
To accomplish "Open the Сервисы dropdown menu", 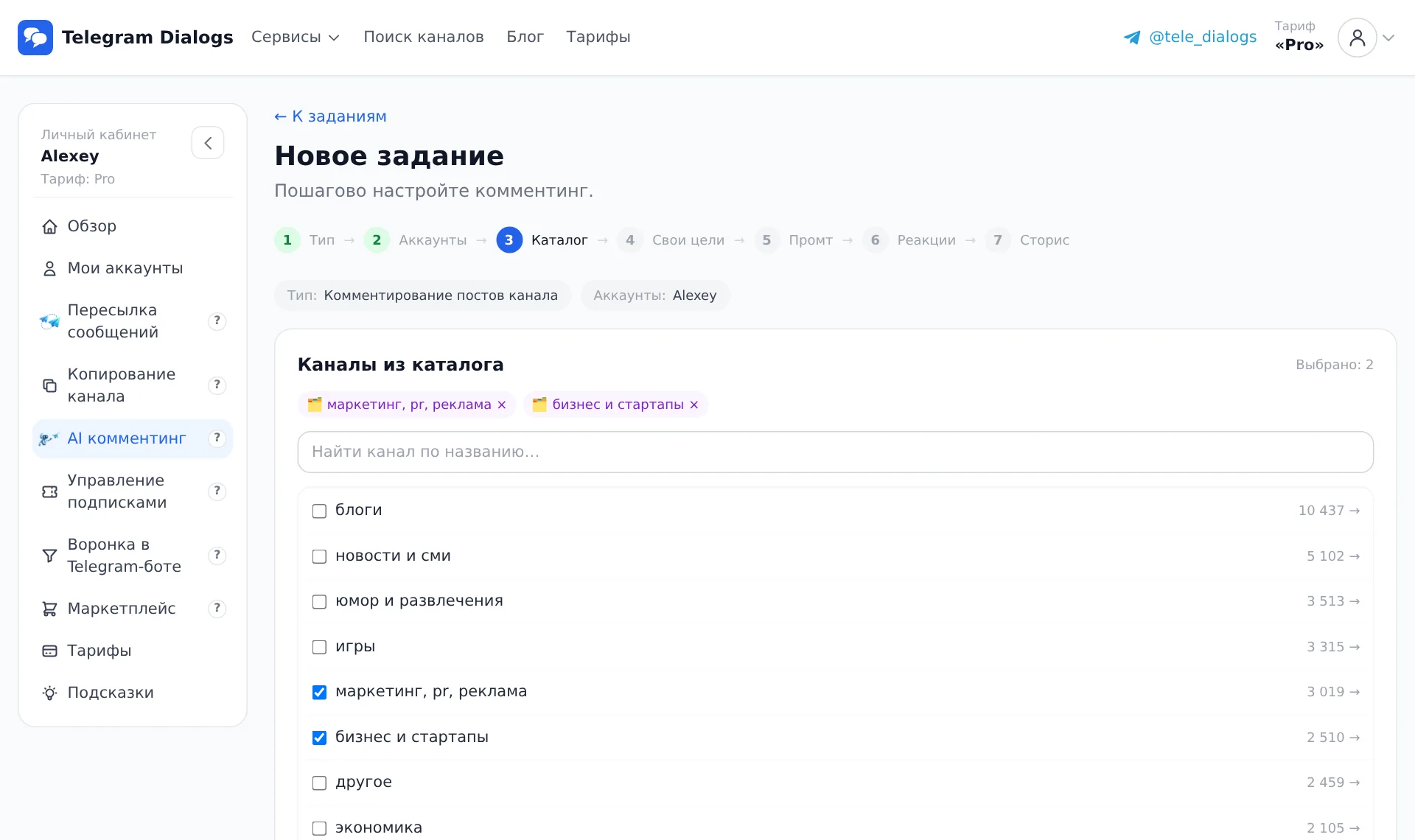I will coord(295,37).
